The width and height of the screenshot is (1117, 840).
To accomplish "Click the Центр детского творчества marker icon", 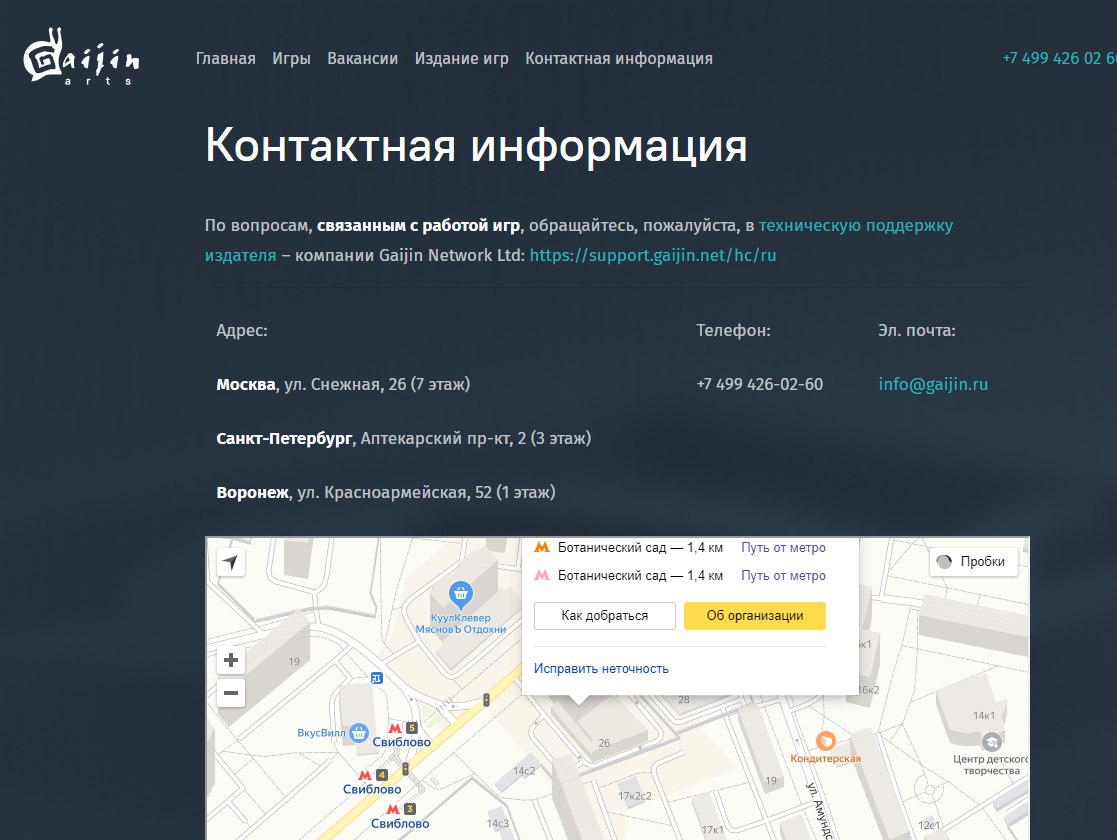I will tap(992, 743).
